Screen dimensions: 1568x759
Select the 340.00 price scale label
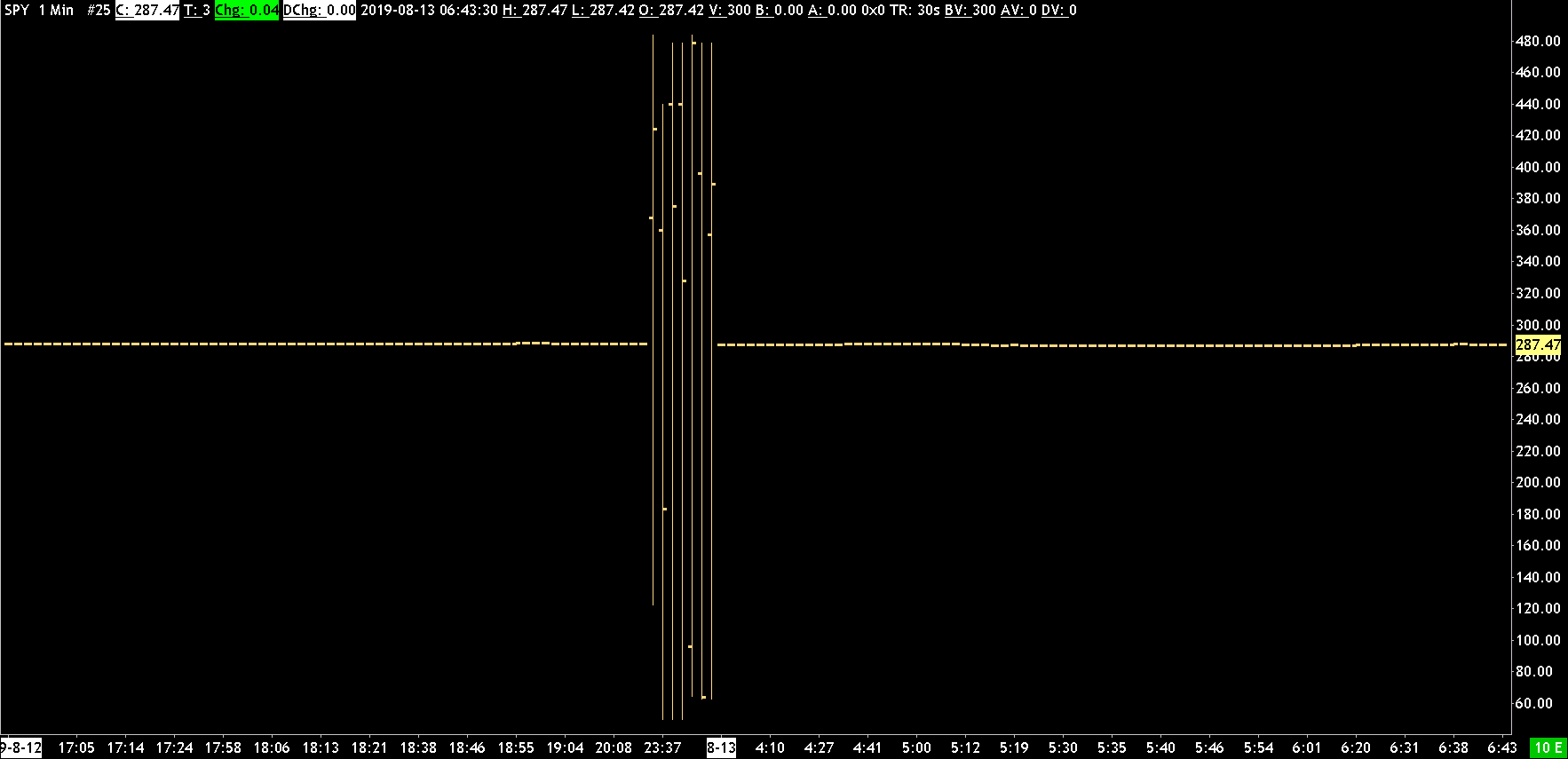[x=1538, y=261]
